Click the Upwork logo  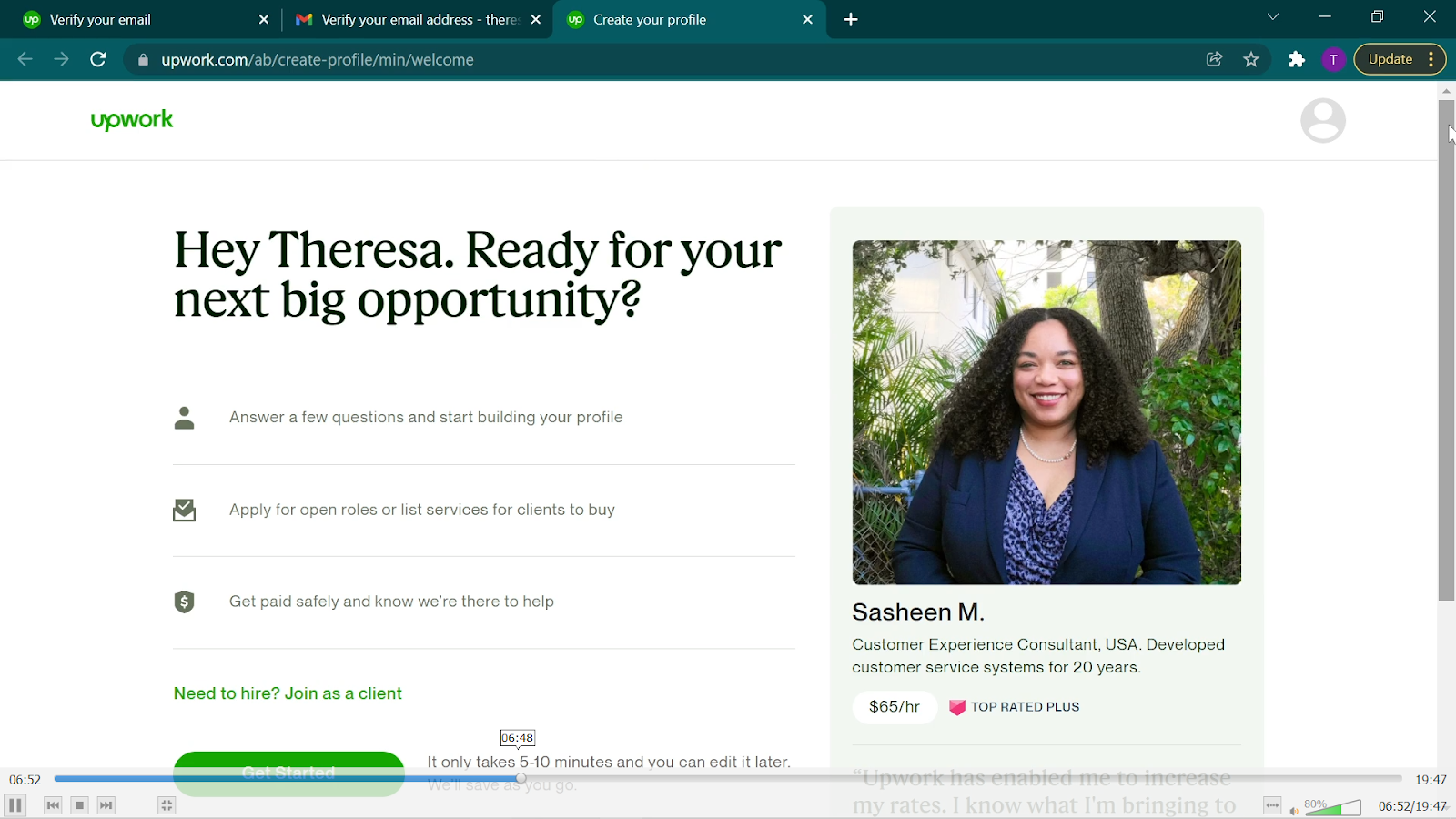tap(132, 120)
